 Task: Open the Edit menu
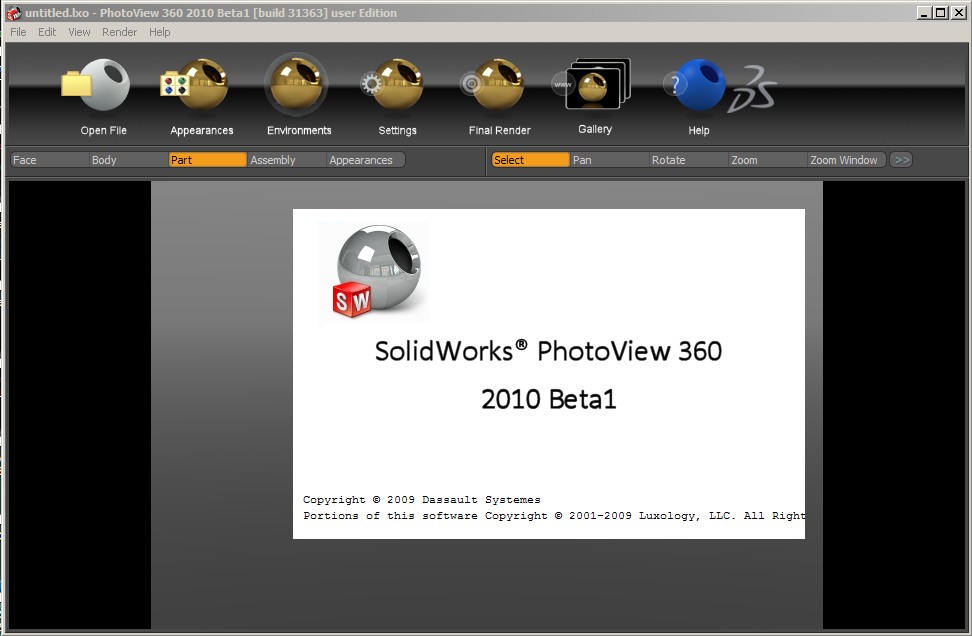point(47,32)
